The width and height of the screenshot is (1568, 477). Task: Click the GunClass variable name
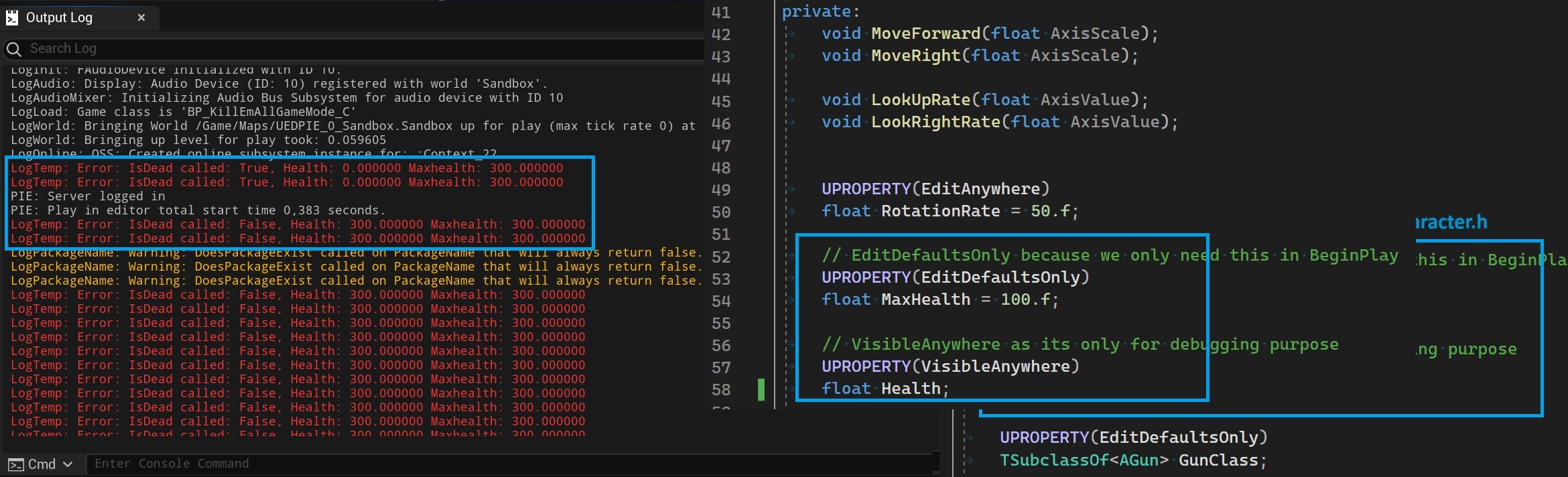(x=1218, y=460)
